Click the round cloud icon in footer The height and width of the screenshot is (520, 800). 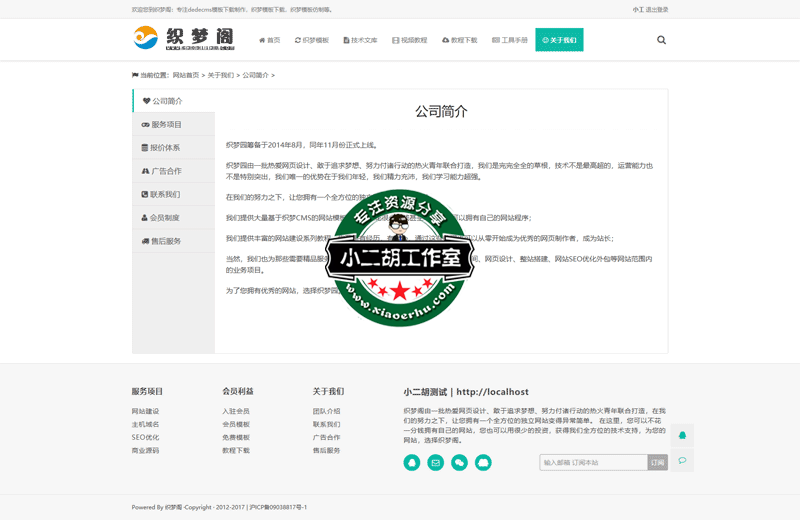point(483,463)
